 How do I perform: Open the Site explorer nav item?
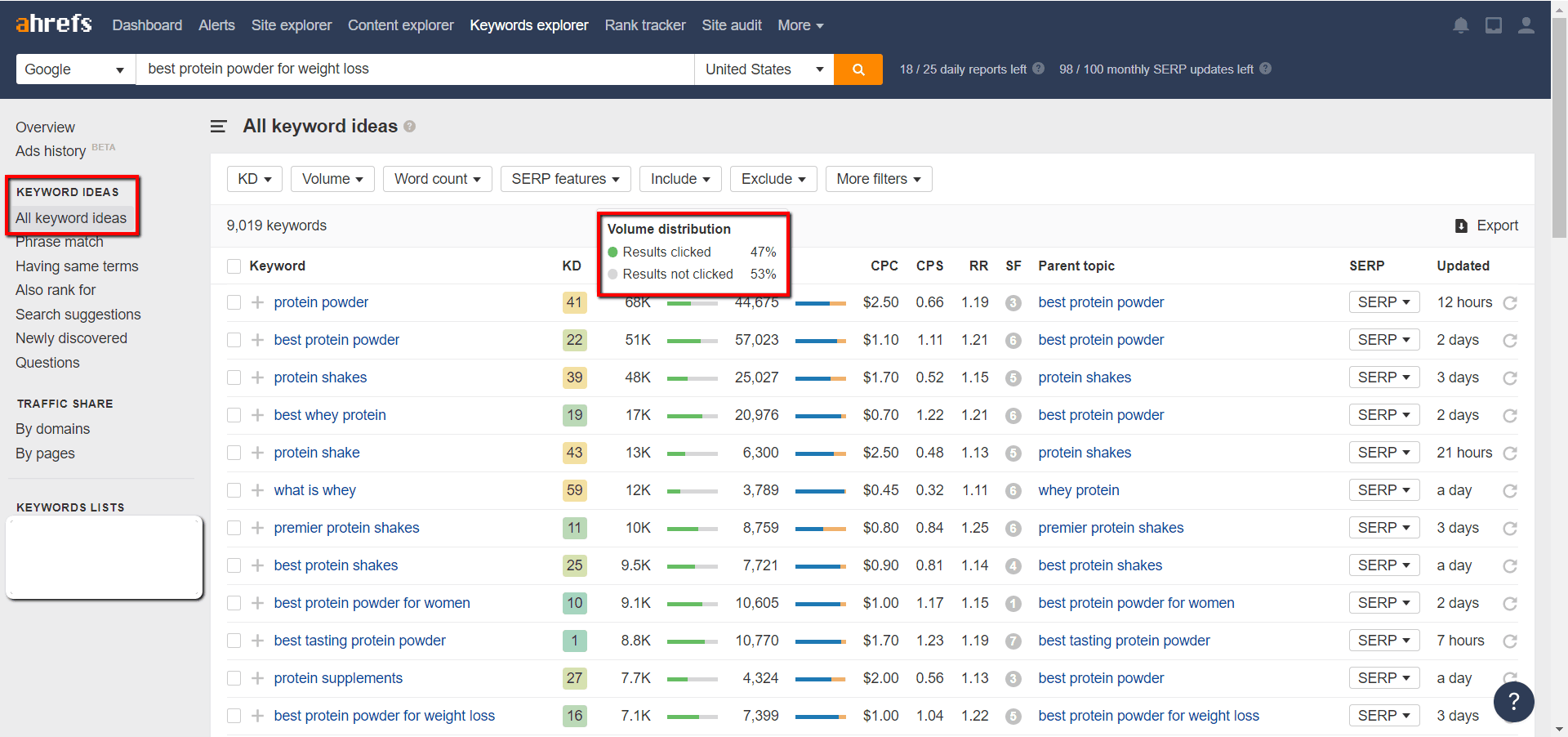[292, 25]
